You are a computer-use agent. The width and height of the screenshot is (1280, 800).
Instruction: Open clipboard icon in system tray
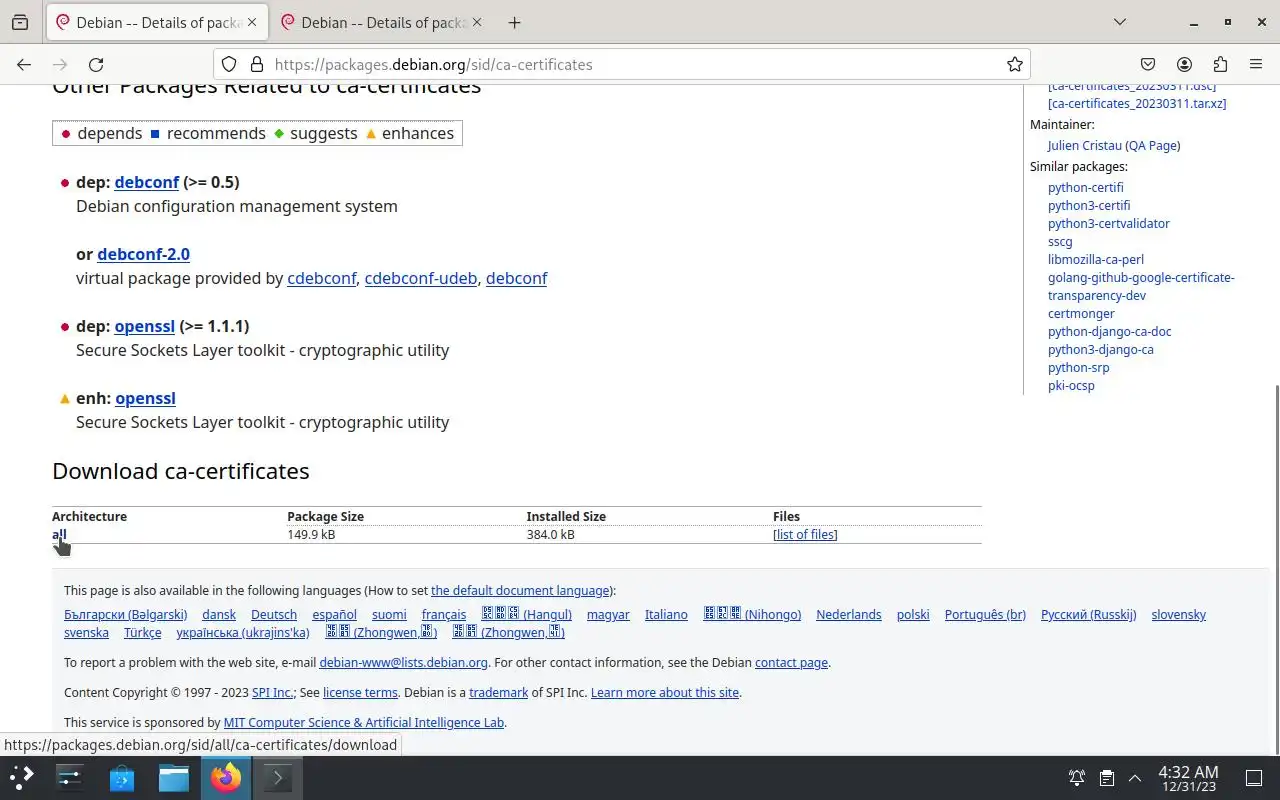point(1106,777)
